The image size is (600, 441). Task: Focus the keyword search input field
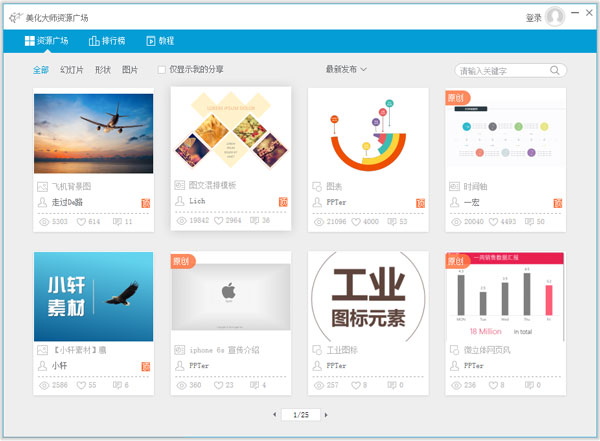point(505,71)
